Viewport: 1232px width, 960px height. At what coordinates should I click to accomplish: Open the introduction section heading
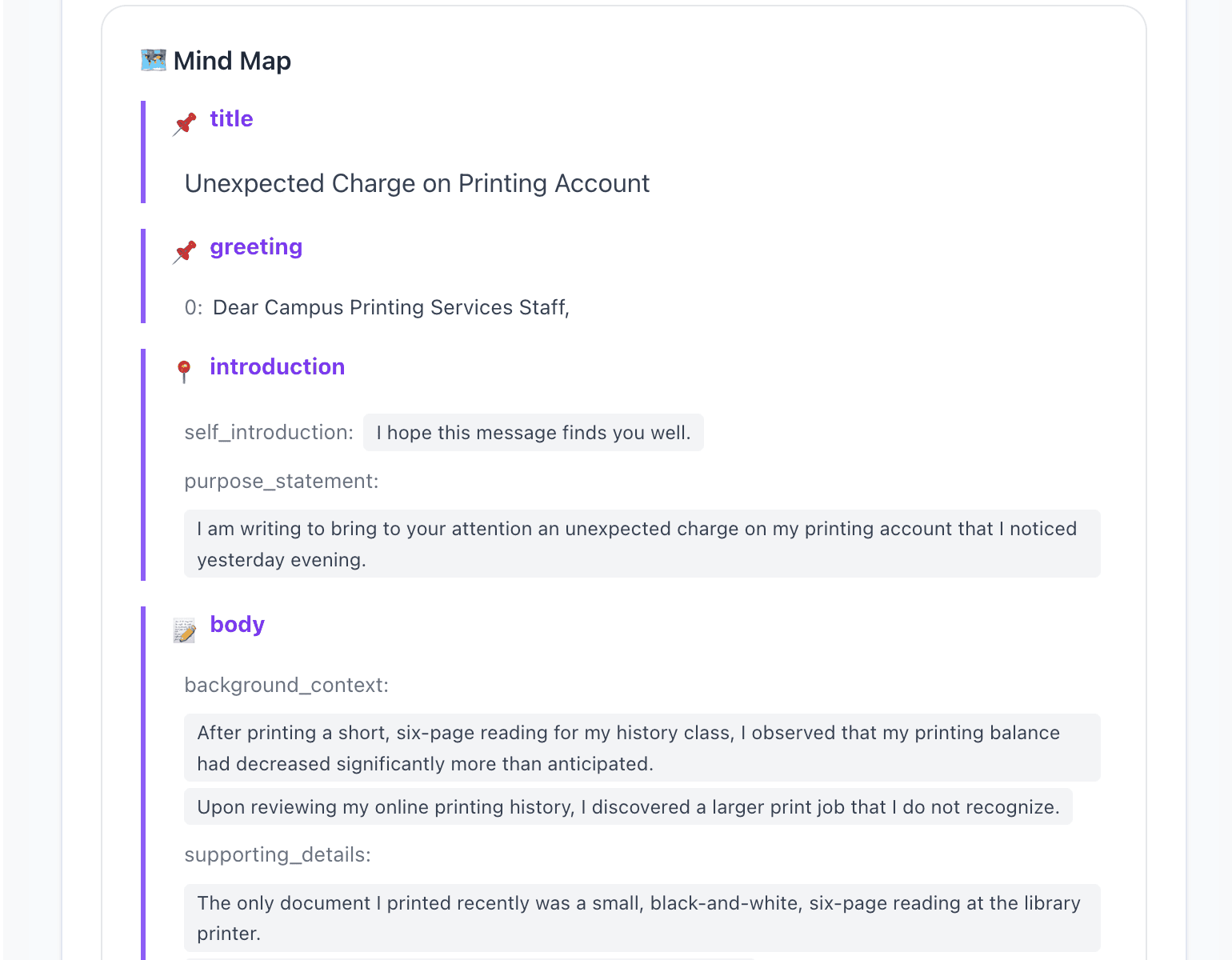[277, 367]
